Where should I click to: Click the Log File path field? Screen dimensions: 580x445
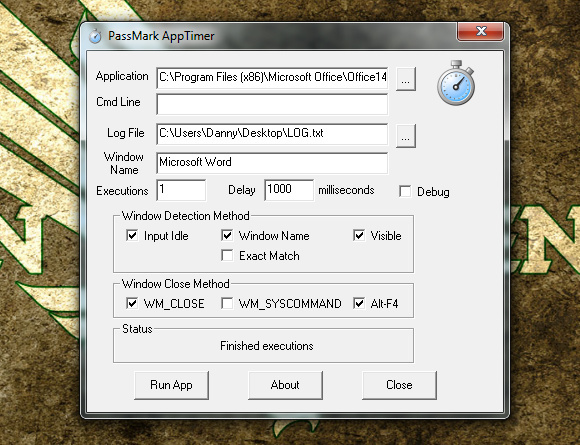tap(272, 134)
